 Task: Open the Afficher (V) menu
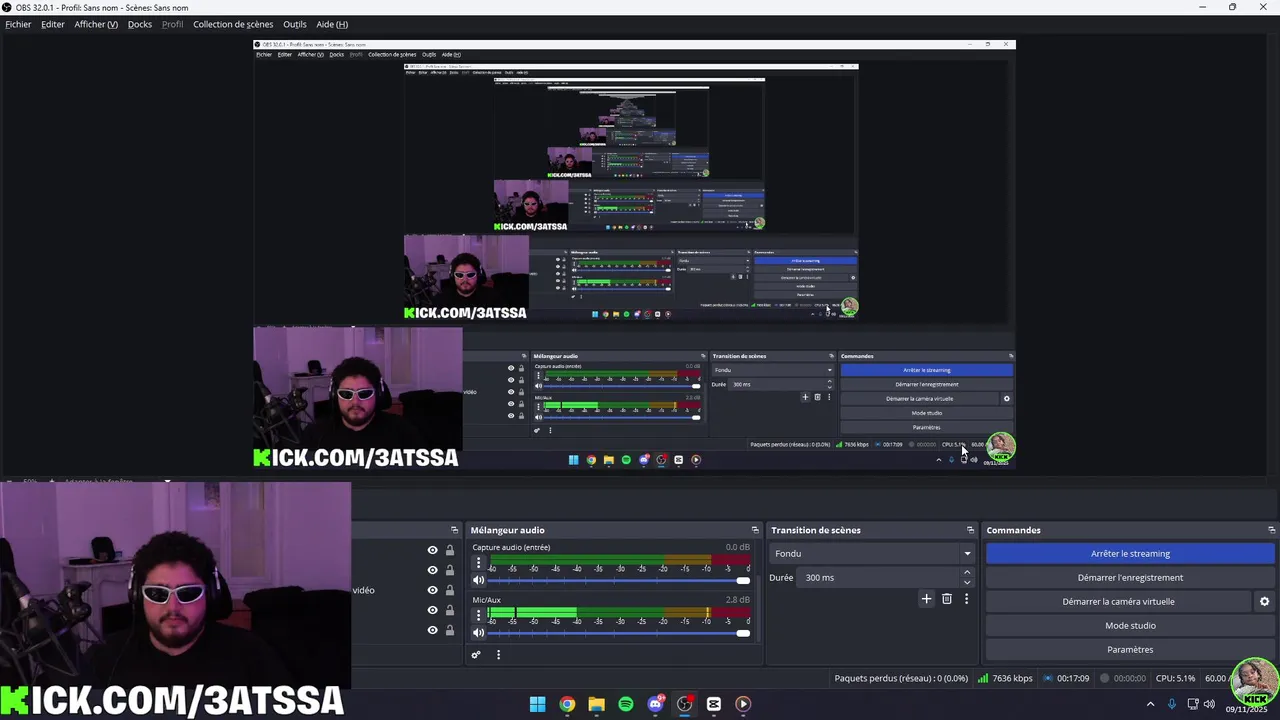(96, 24)
